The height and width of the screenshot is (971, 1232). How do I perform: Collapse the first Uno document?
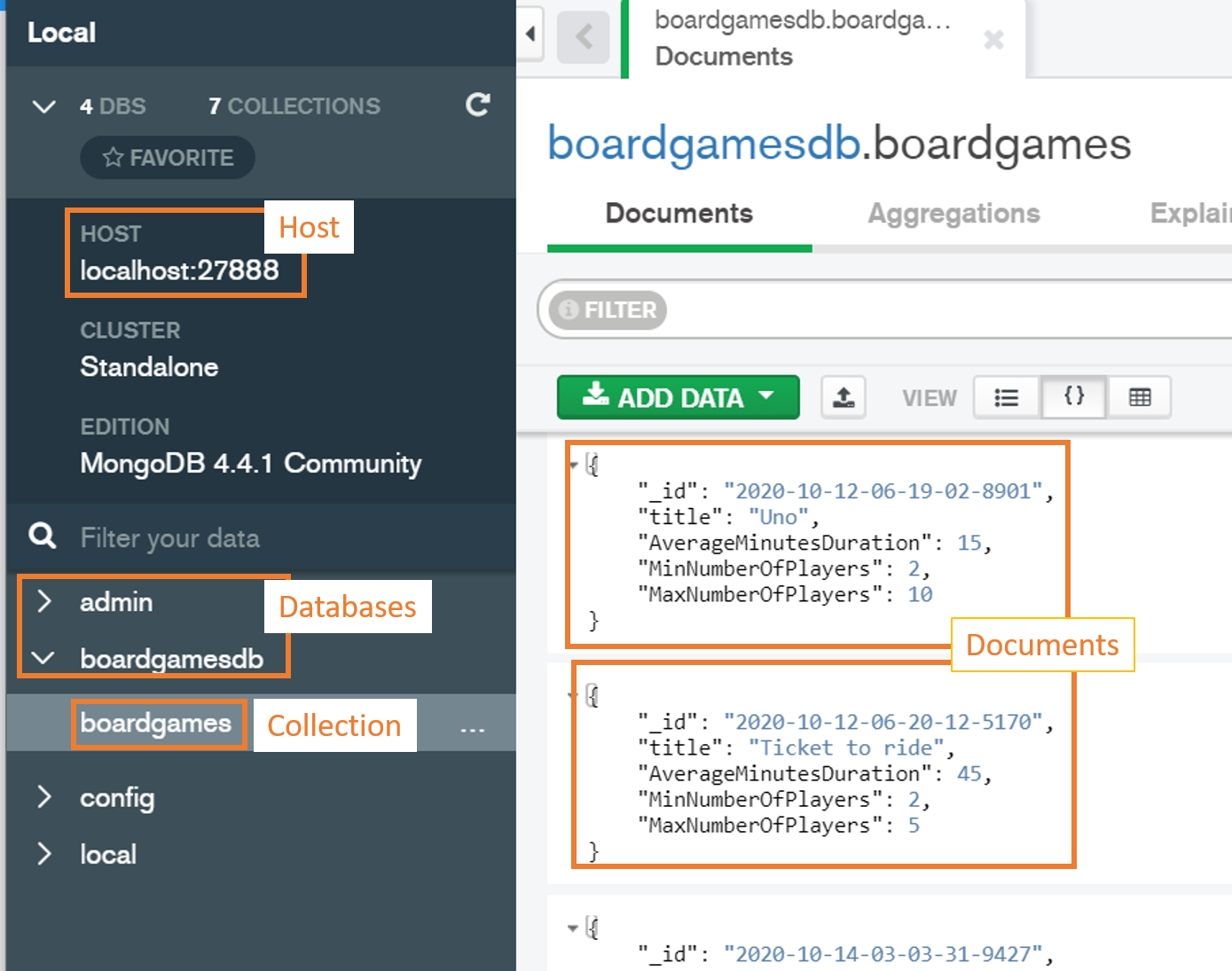(572, 463)
